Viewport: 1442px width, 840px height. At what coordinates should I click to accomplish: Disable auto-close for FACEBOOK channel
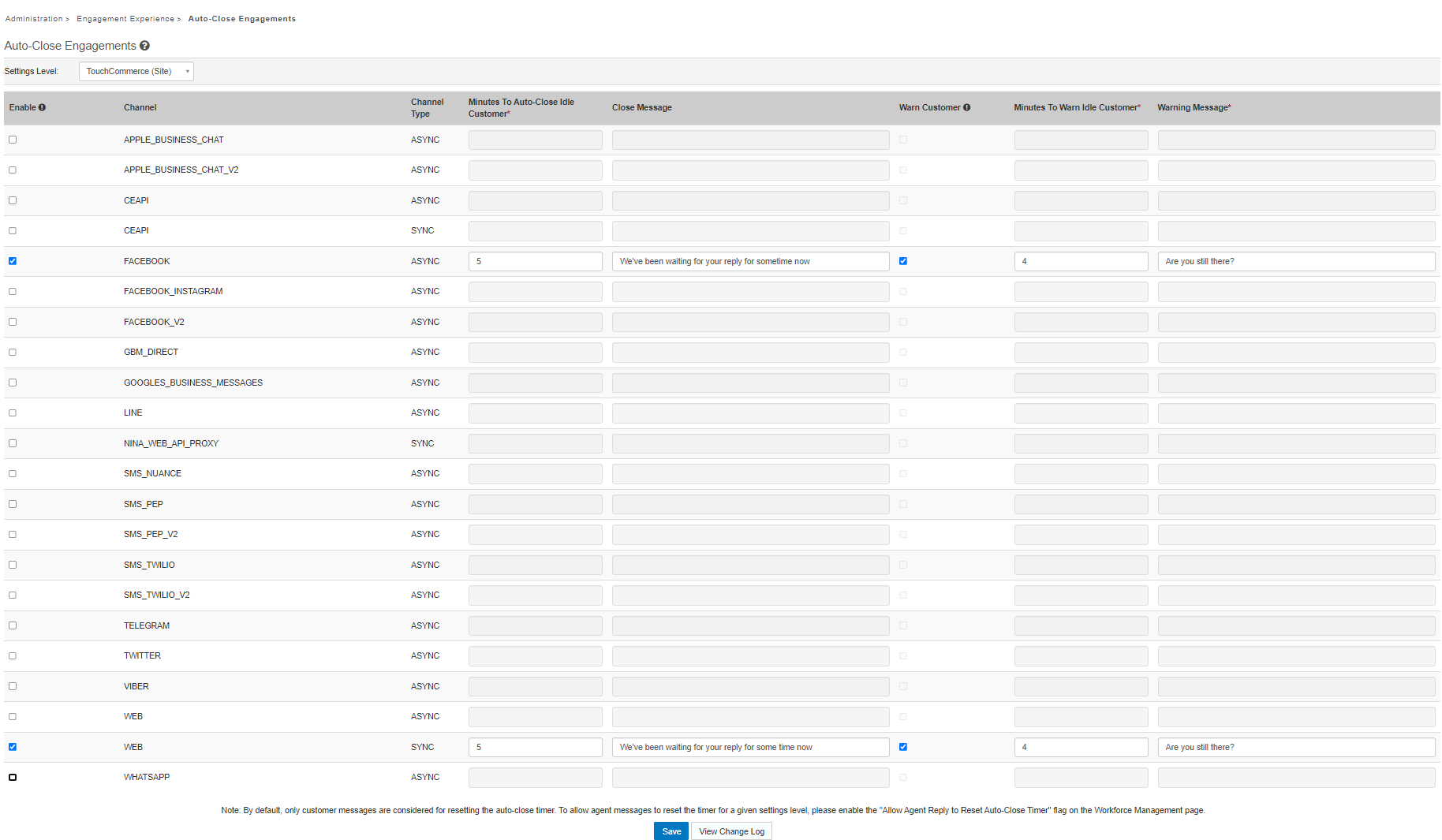point(13,261)
